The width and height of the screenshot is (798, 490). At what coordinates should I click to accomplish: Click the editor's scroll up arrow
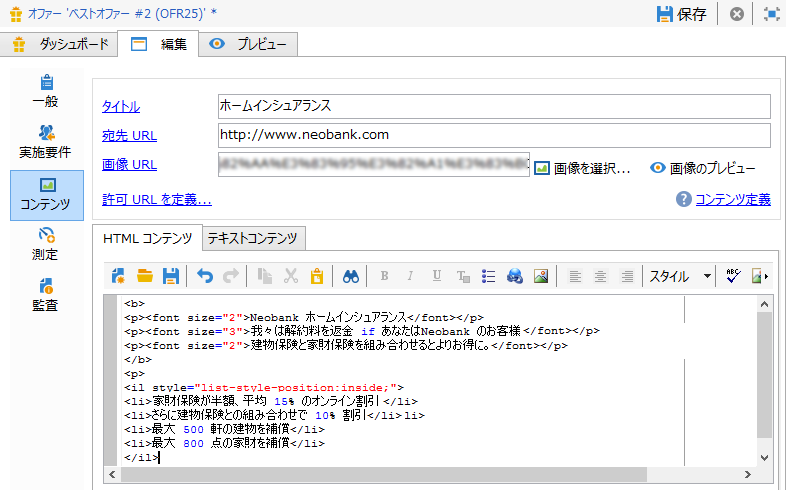point(764,304)
